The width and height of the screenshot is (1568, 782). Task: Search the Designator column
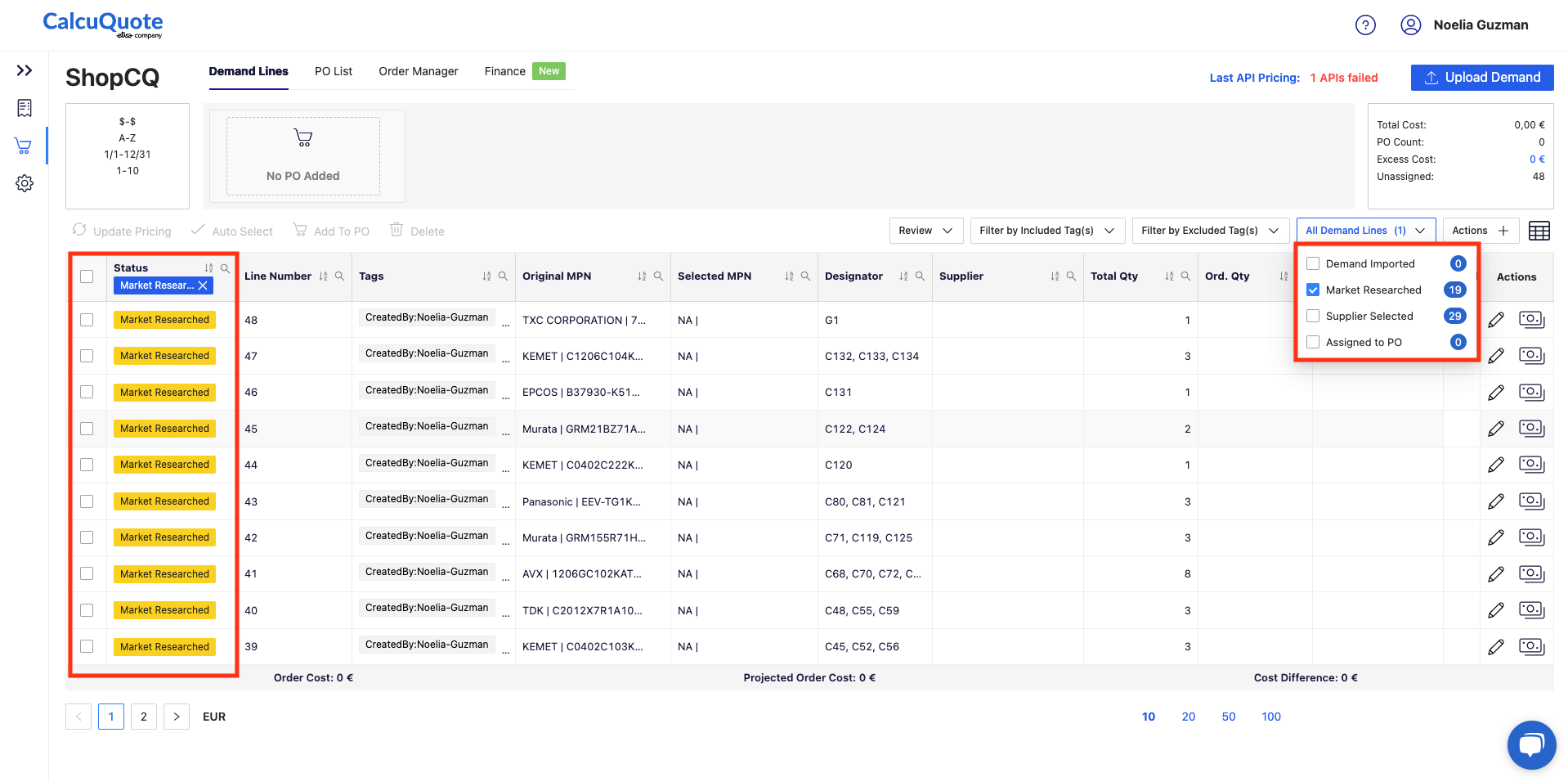click(920, 276)
